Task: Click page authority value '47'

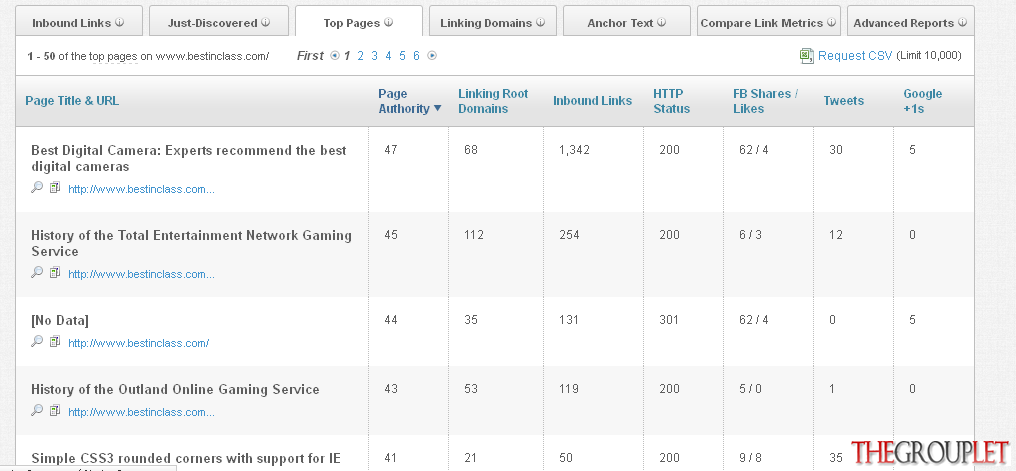Action: coord(390,150)
